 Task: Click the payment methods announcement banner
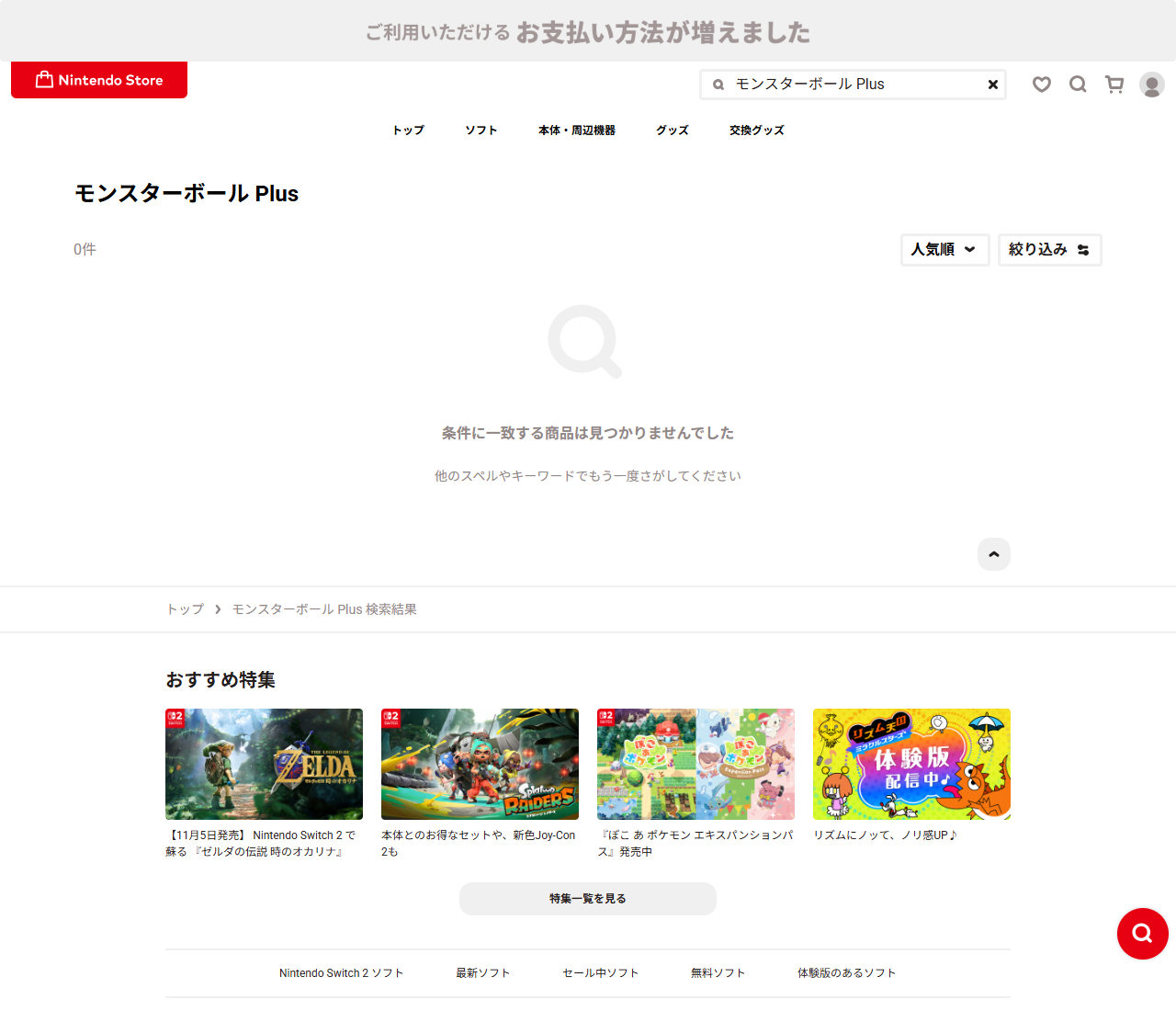[588, 31]
